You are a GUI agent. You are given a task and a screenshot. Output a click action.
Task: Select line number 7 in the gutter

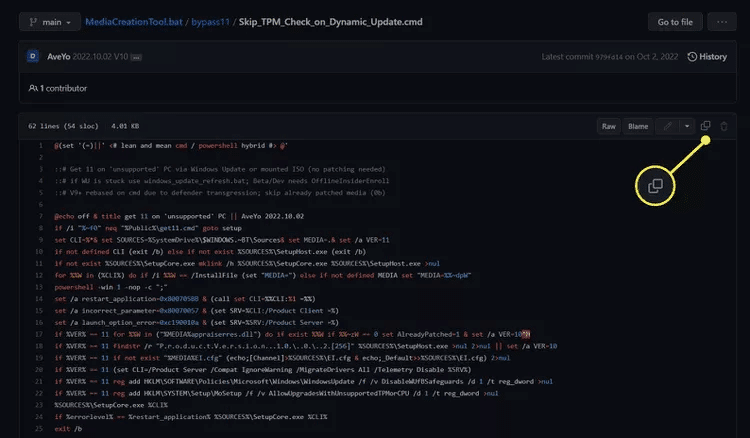[41, 216]
